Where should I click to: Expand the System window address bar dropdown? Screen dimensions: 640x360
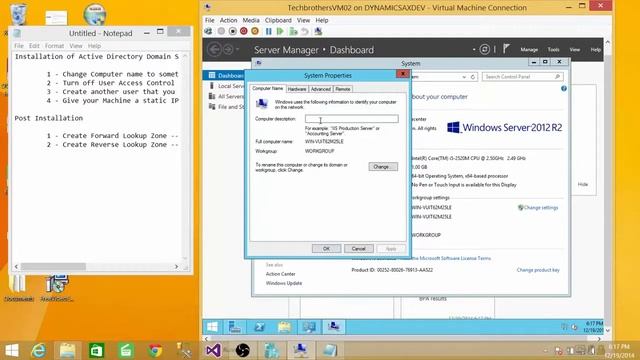pyautogui.click(x=464, y=77)
